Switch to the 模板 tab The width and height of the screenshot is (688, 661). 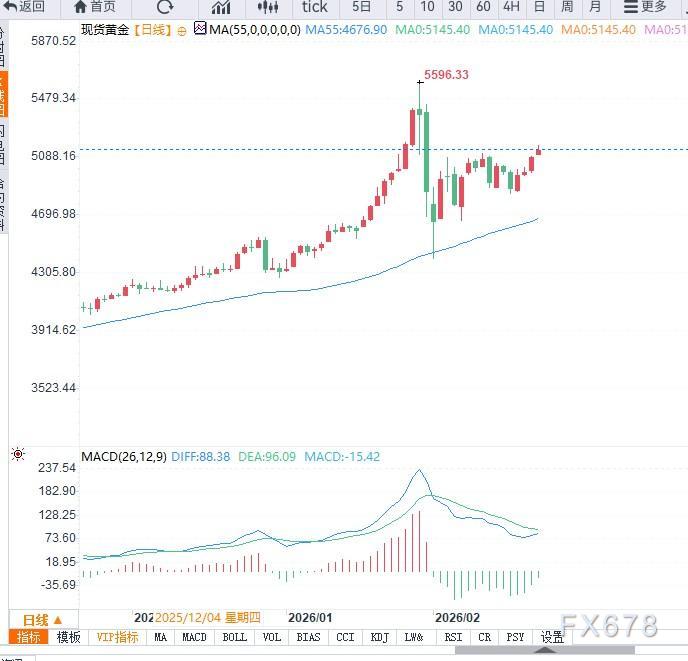click(68, 637)
